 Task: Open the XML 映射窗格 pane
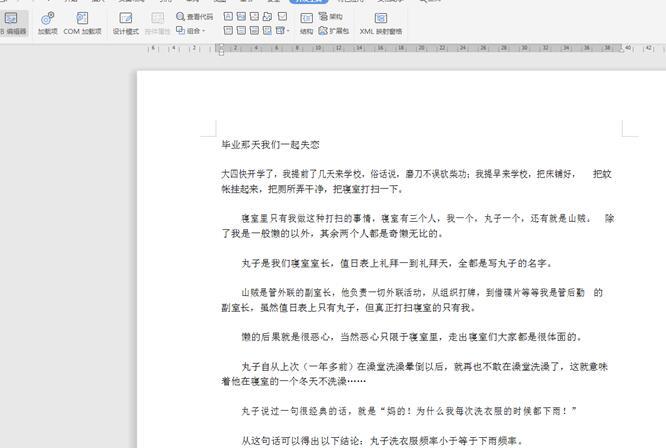pyautogui.click(x=381, y=23)
